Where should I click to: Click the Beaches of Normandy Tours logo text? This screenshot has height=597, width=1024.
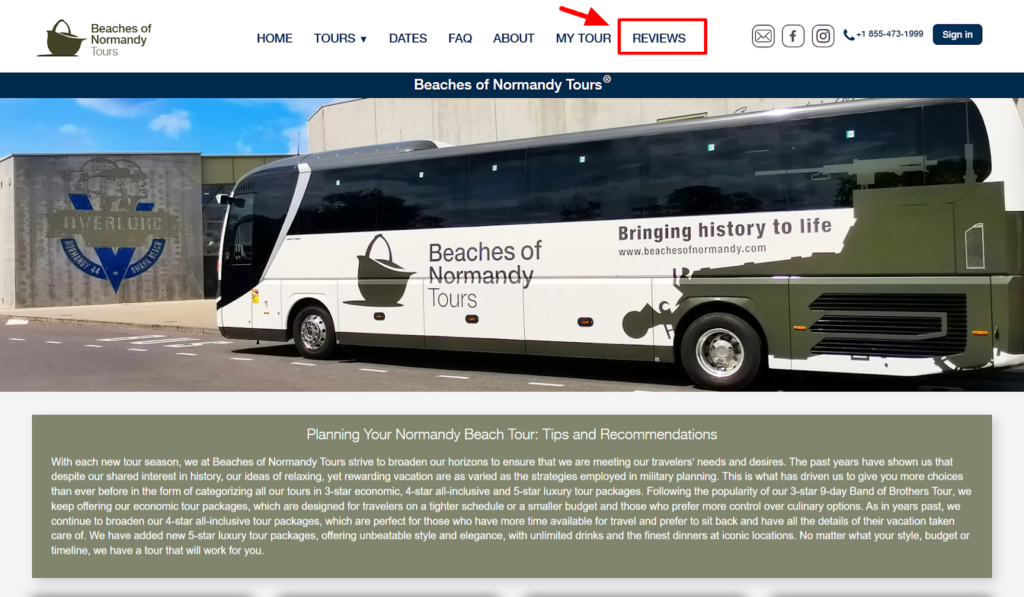[x=120, y=40]
